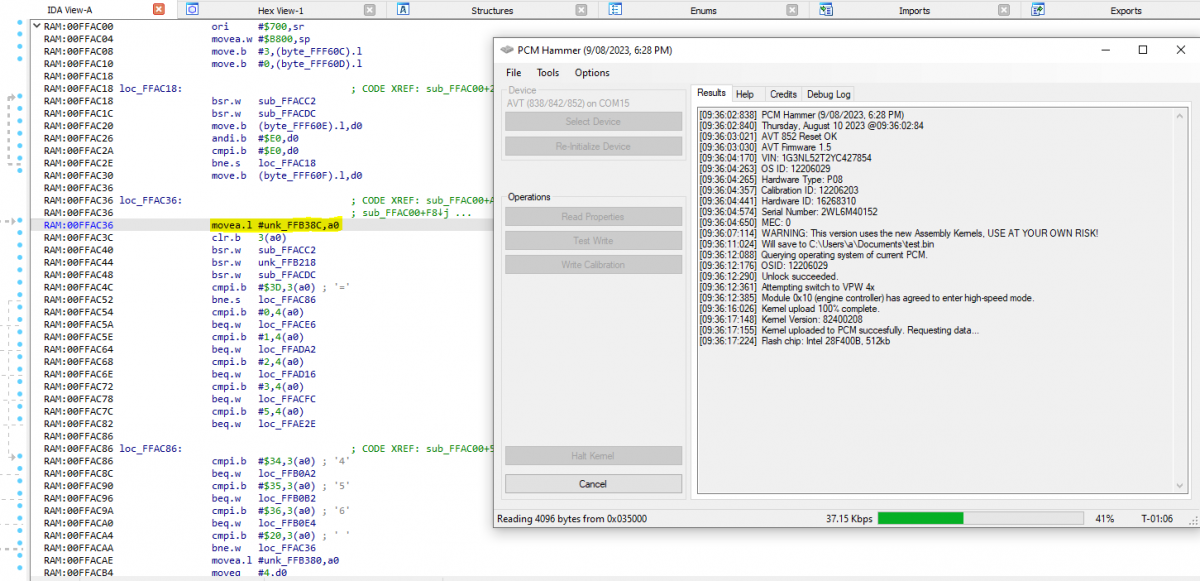Click the Re-Initialize Device button

click(593, 146)
